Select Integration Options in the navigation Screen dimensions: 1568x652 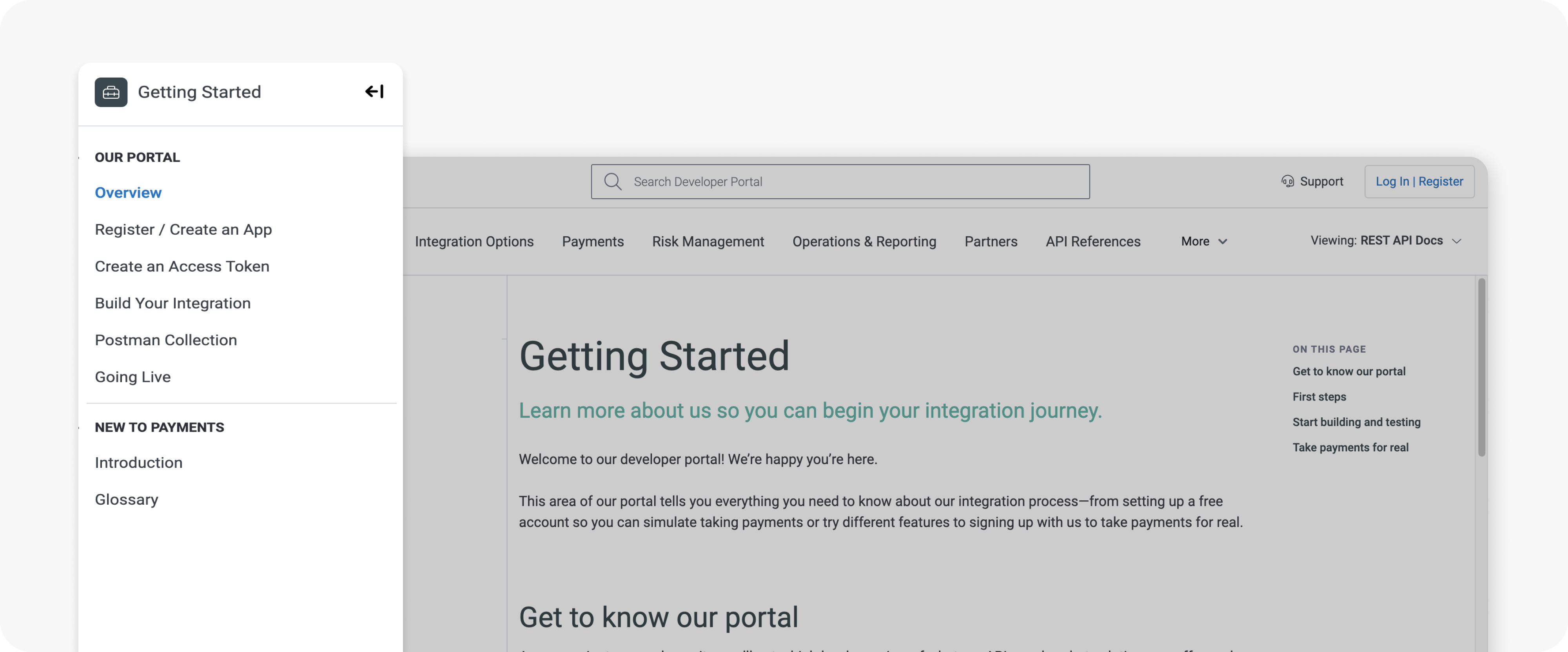(x=474, y=241)
